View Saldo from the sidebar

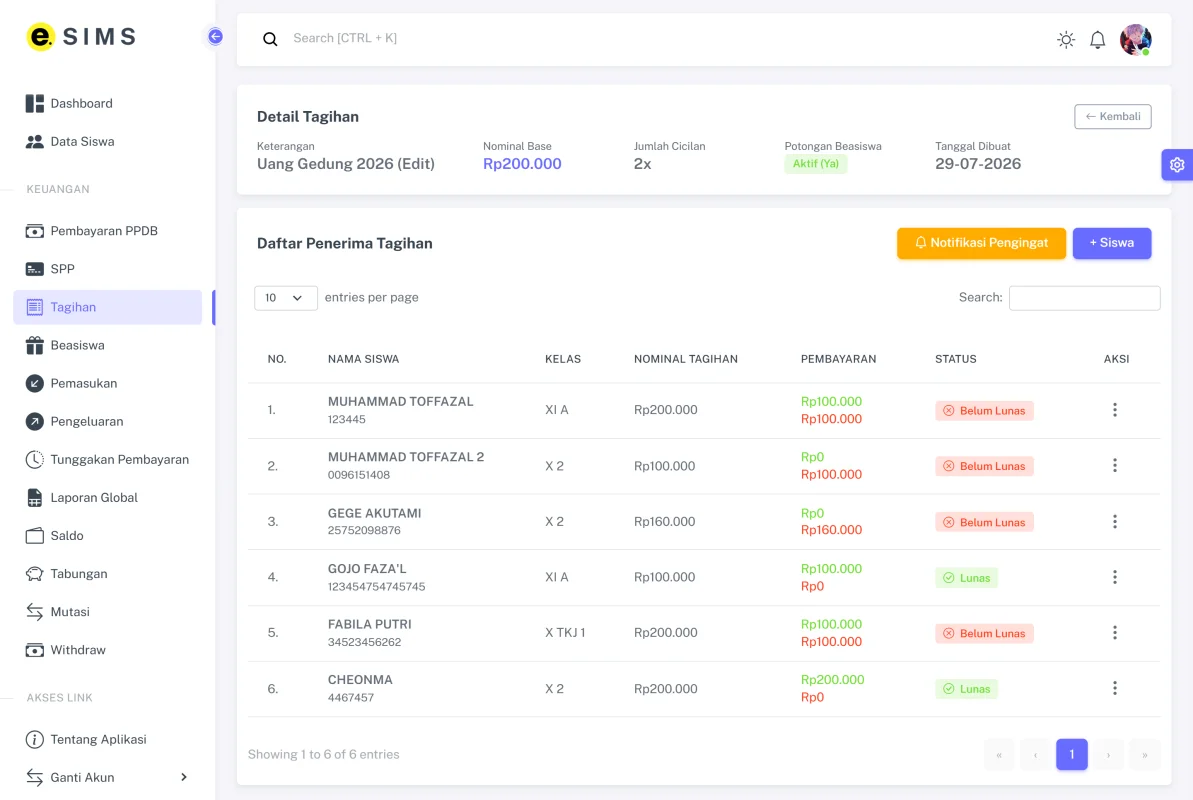tap(108, 535)
